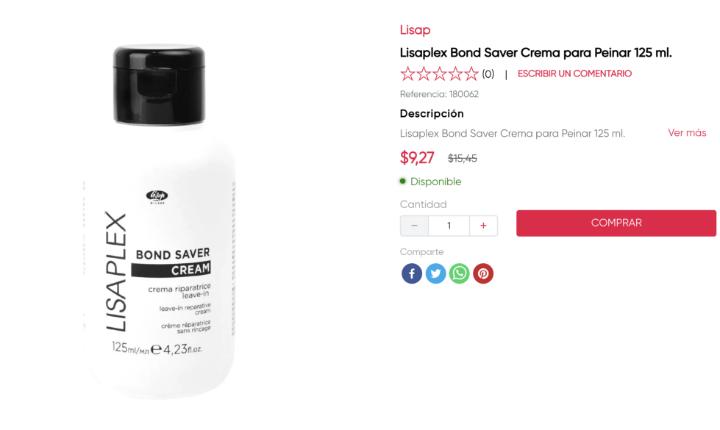The image size is (720, 430).
Task: Open the Lisap brand link
Action: [x=415, y=30]
